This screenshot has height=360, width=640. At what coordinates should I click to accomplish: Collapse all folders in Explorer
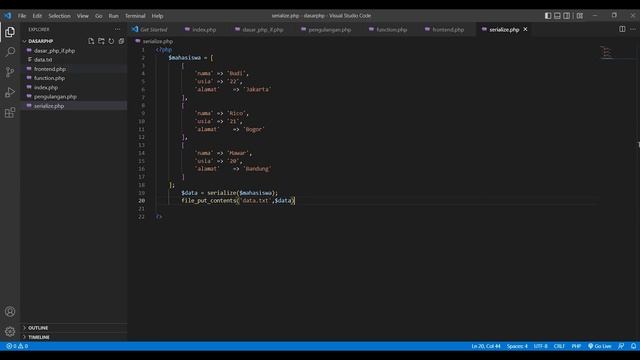tap(121, 41)
